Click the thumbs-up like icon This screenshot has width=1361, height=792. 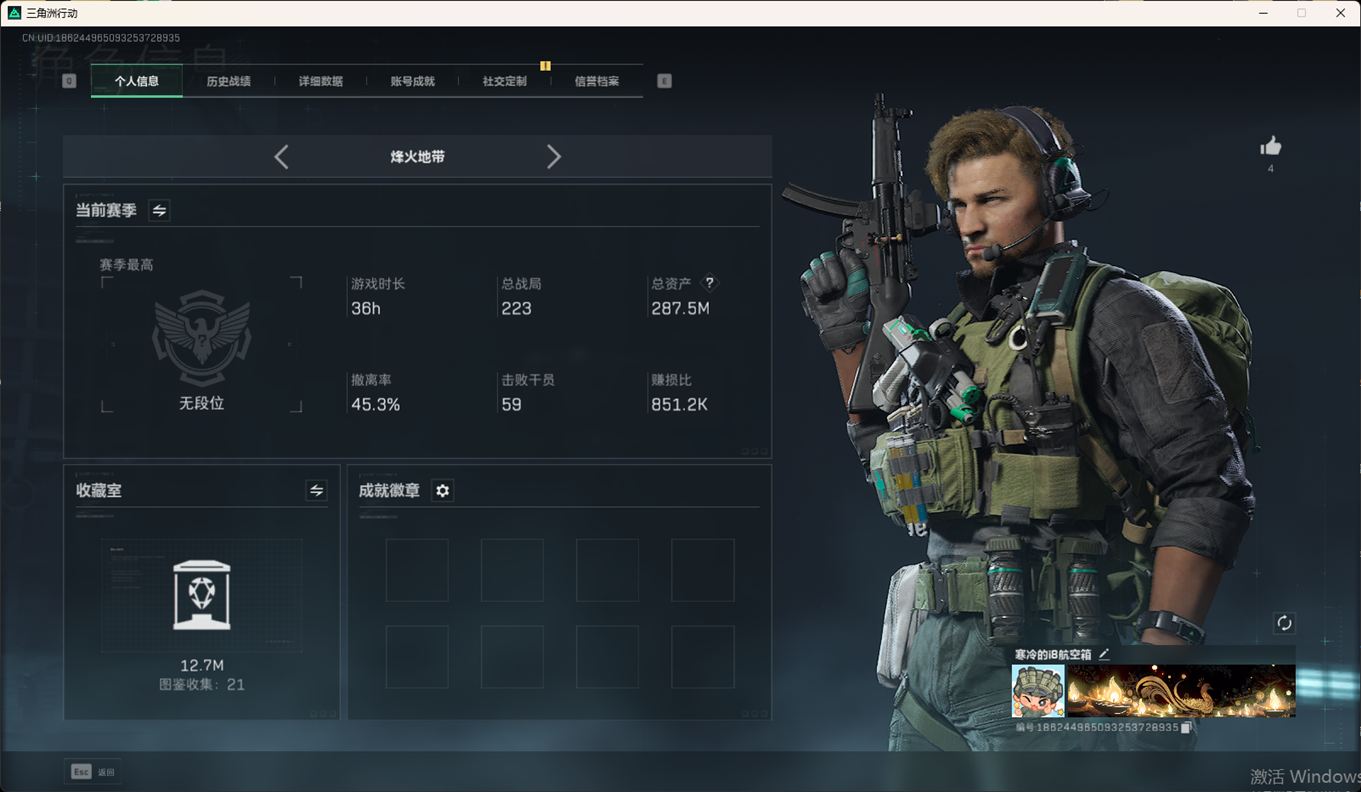[x=1271, y=146]
